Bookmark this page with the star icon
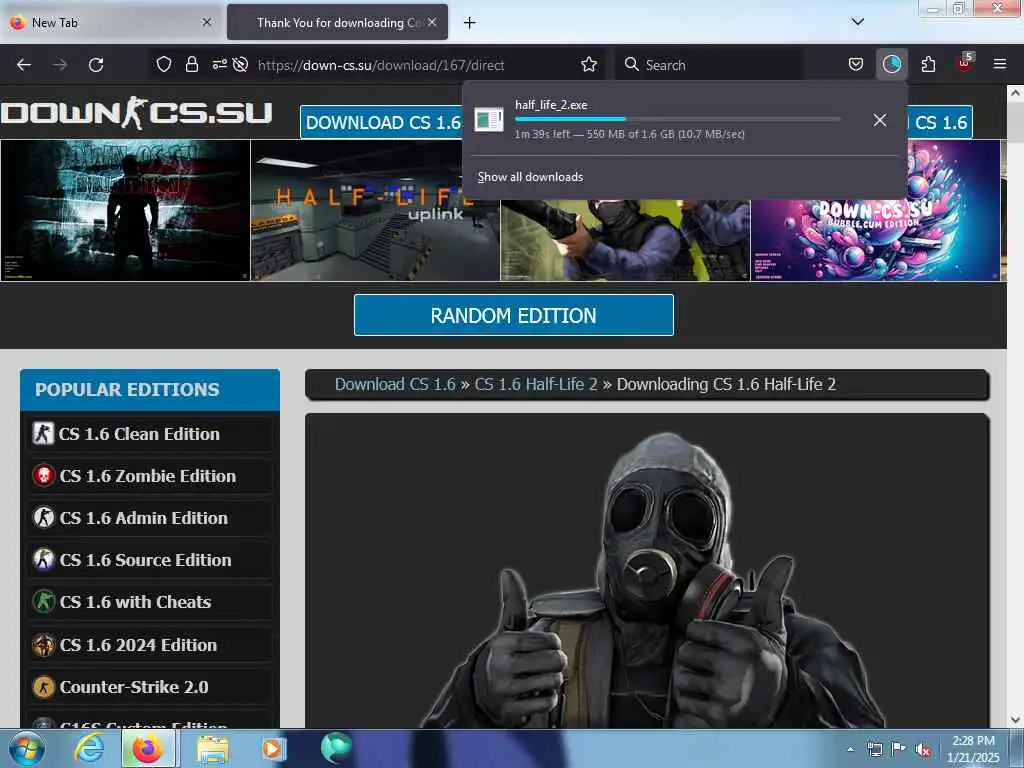Screen dimensions: 1024x768 tap(588, 64)
